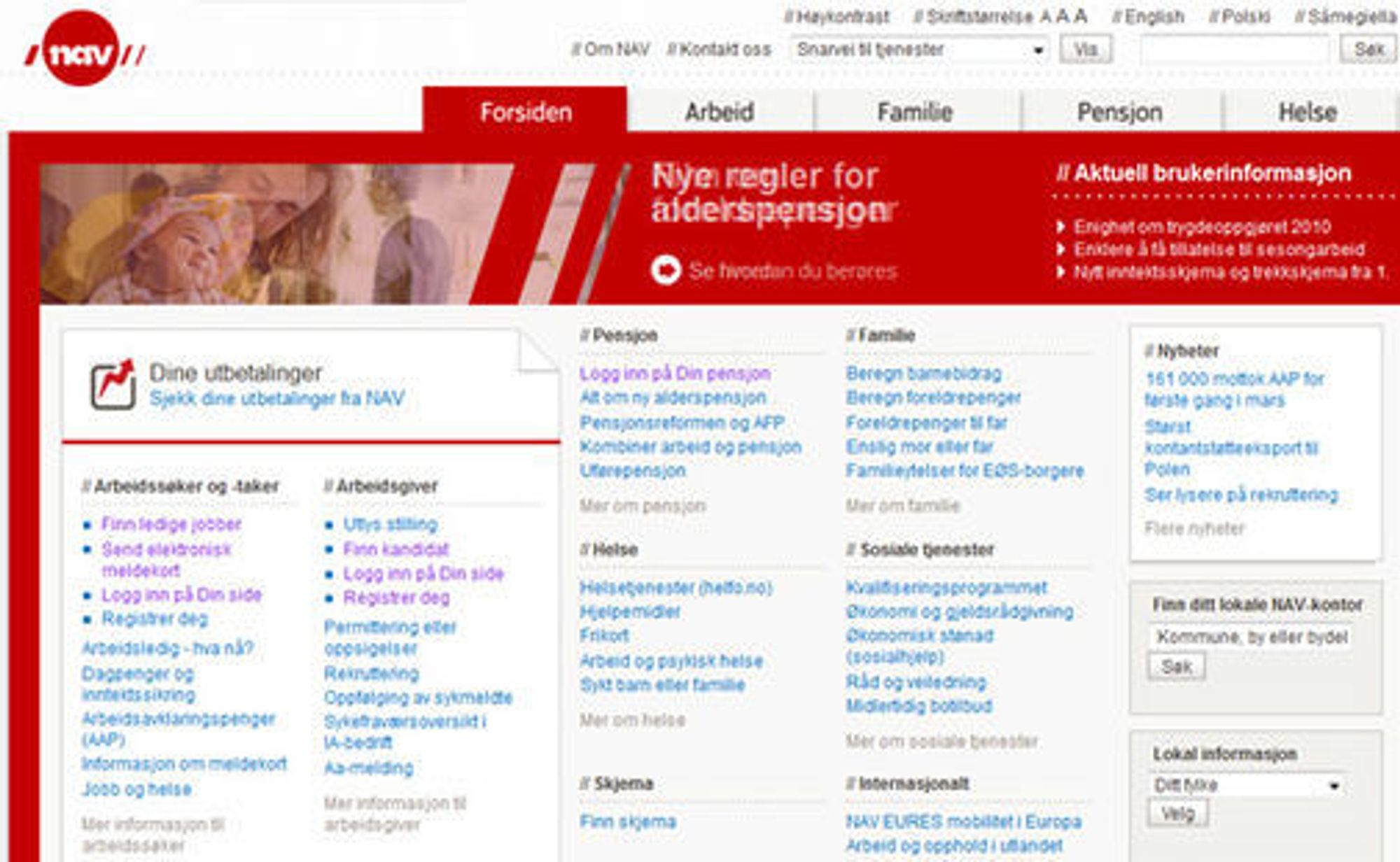The image size is (1400, 862).
Task: Open Mer om sosiale tjenester link
Action: 942,741
